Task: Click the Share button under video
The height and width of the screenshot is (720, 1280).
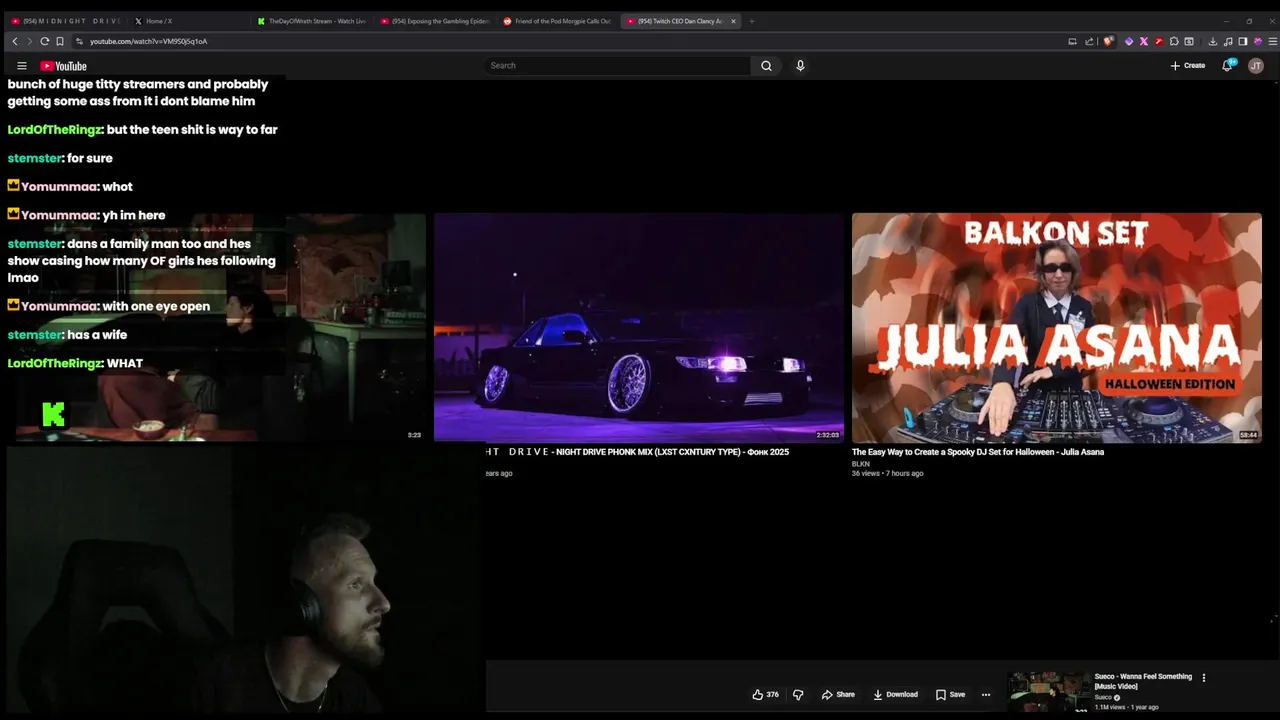Action: tap(838, 694)
